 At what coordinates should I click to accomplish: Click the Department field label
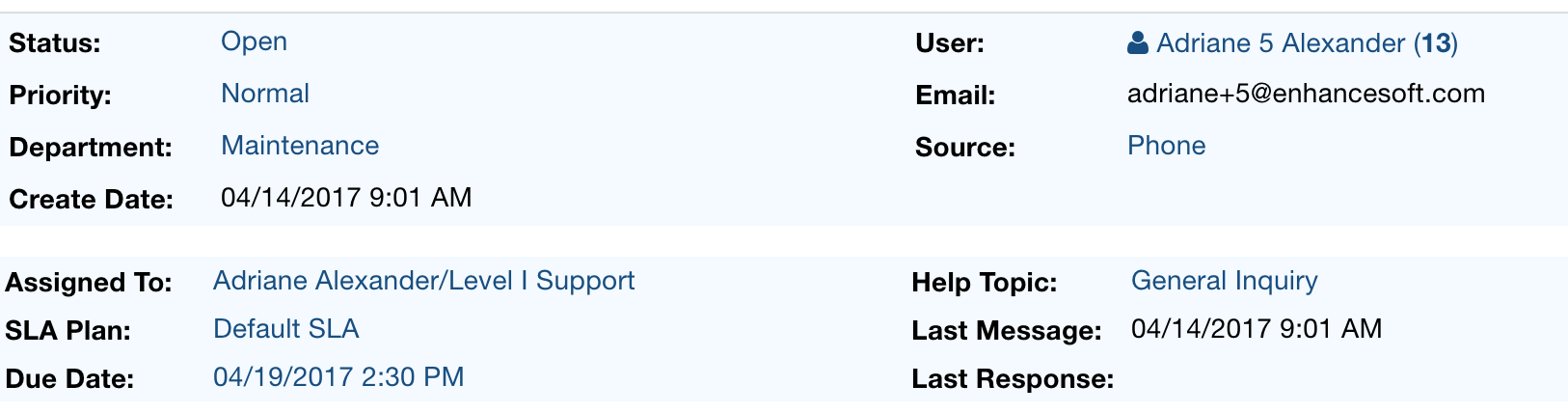click(x=91, y=148)
